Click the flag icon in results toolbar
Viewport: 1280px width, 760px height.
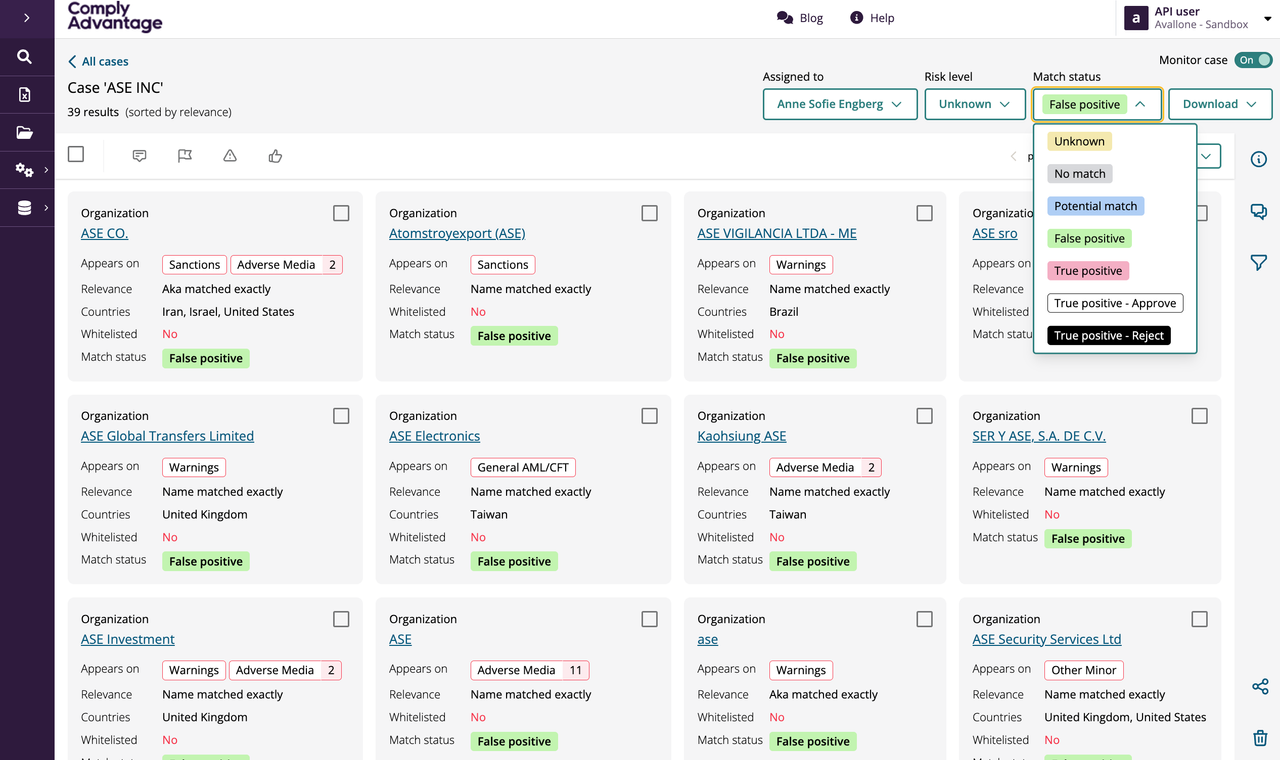click(185, 156)
